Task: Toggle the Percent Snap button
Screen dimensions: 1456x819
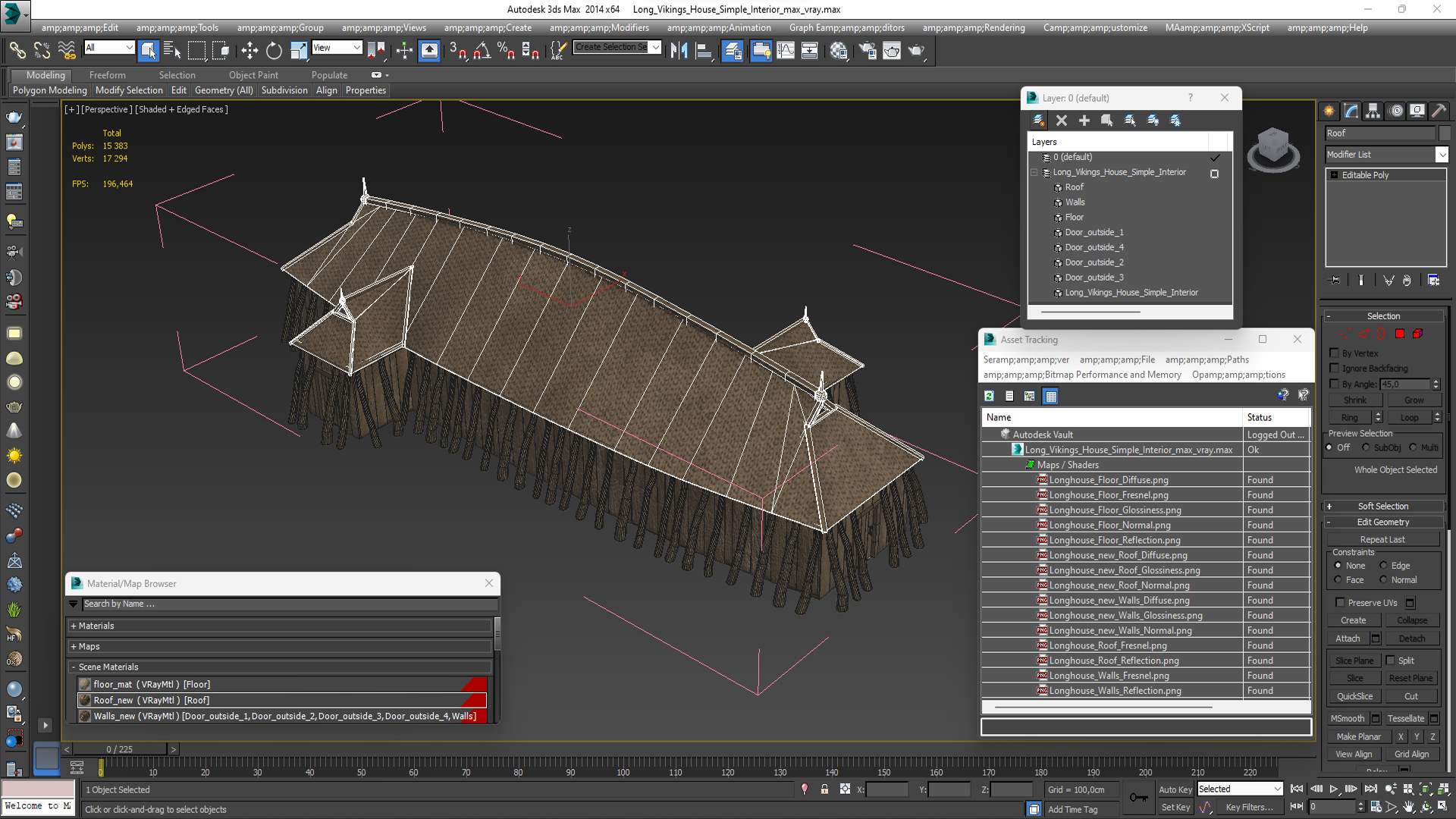Action: [x=506, y=51]
